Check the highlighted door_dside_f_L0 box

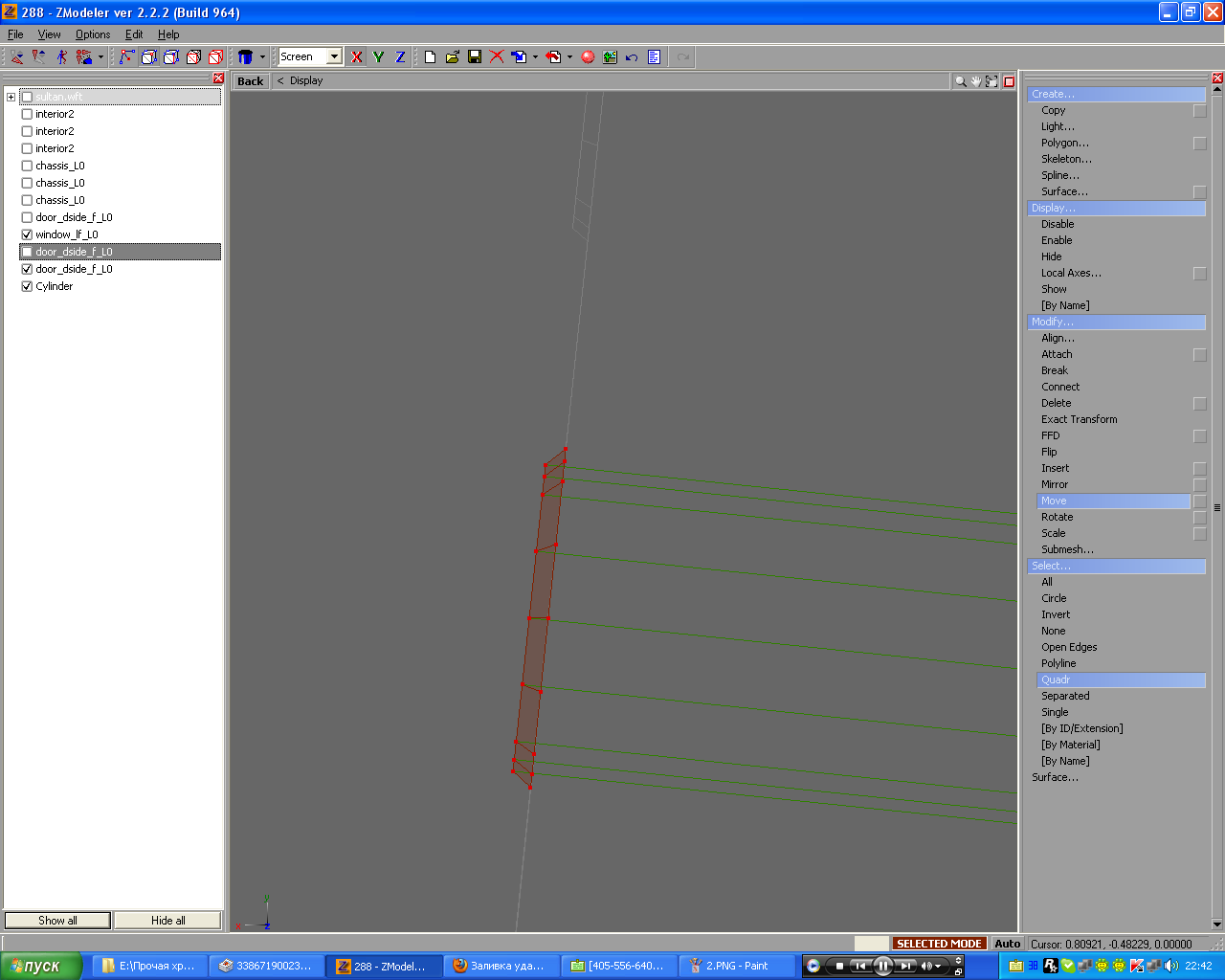tap(27, 252)
